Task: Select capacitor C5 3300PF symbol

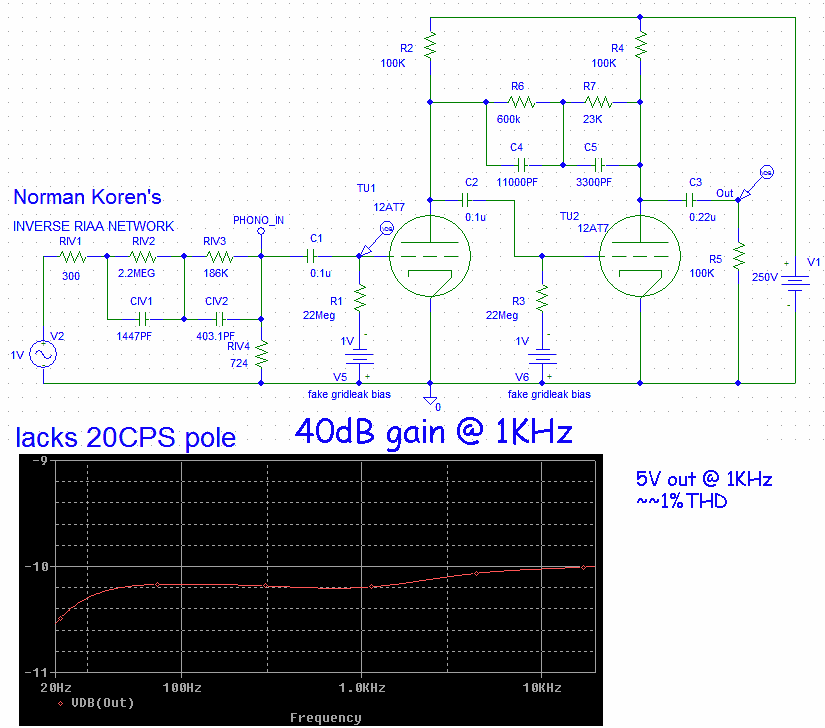Action: [598, 166]
